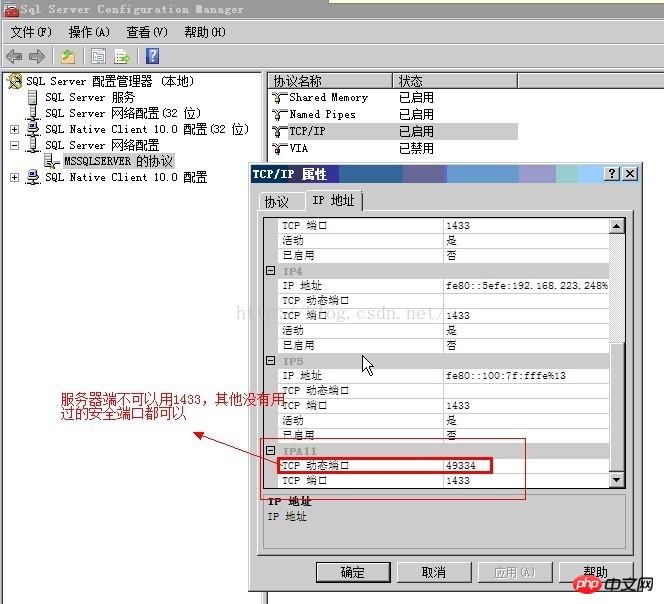Image resolution: width=664 pixels, height=604 pixels.
Task: Click the 应用(A) button
Action: point(515,572)
